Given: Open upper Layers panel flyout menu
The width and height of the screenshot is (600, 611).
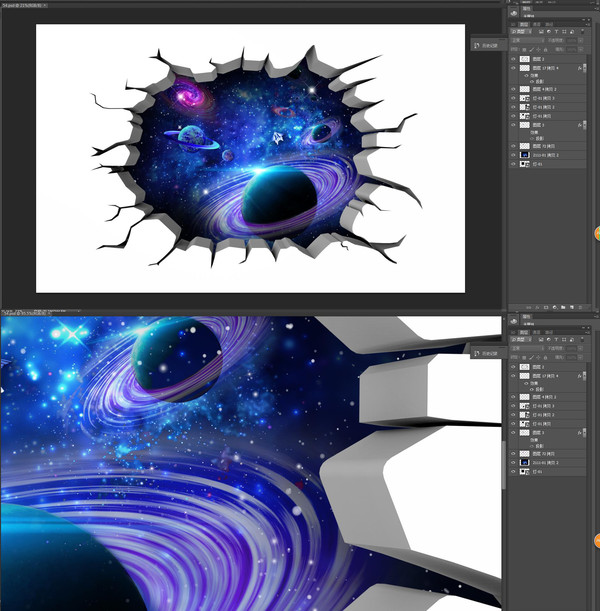Looking at the screenshot, I should (x=588, y=24).
